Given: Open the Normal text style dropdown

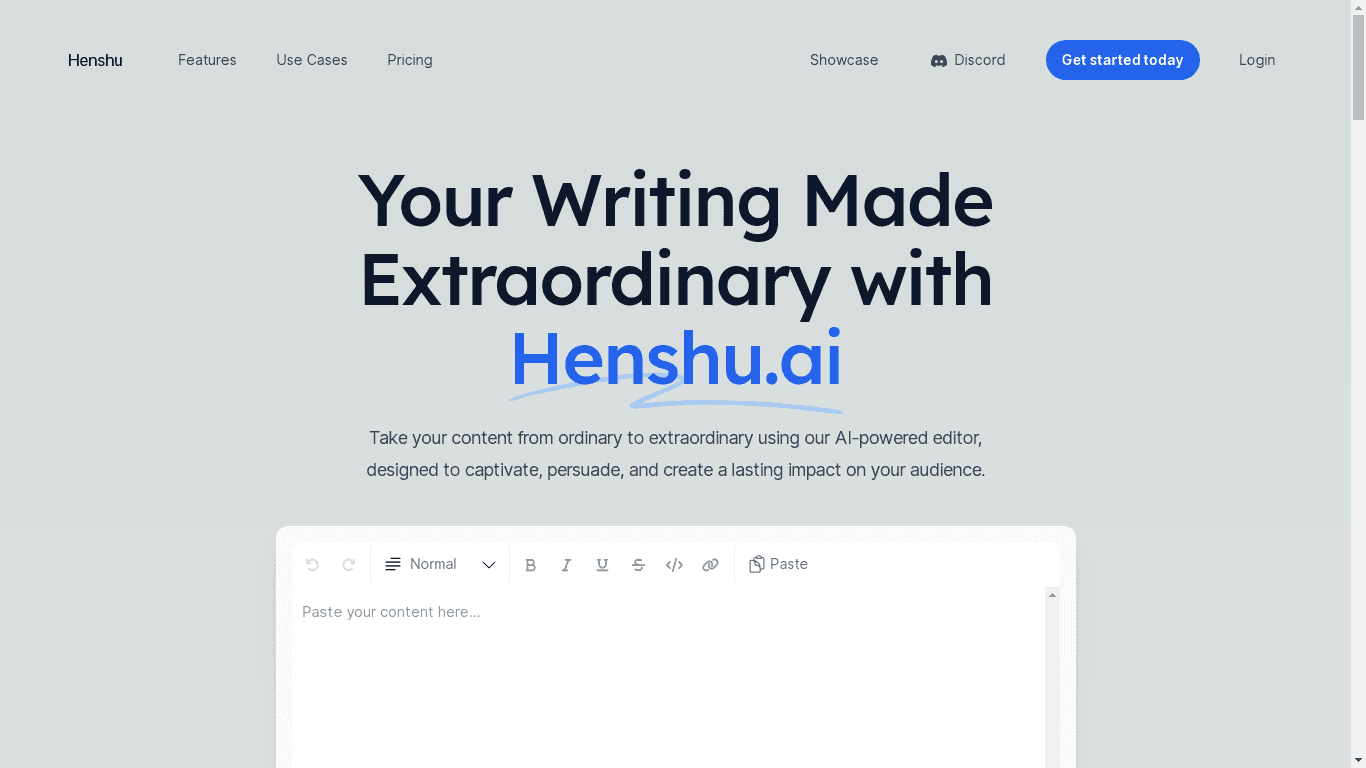Looking at the screenshot, I should point(440,565).
